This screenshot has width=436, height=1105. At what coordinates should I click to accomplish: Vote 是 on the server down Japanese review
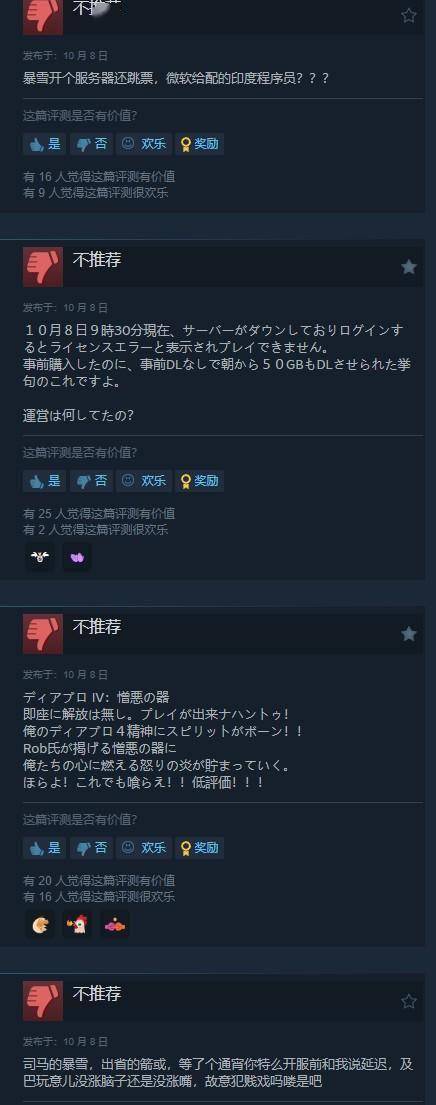point(44,481)
